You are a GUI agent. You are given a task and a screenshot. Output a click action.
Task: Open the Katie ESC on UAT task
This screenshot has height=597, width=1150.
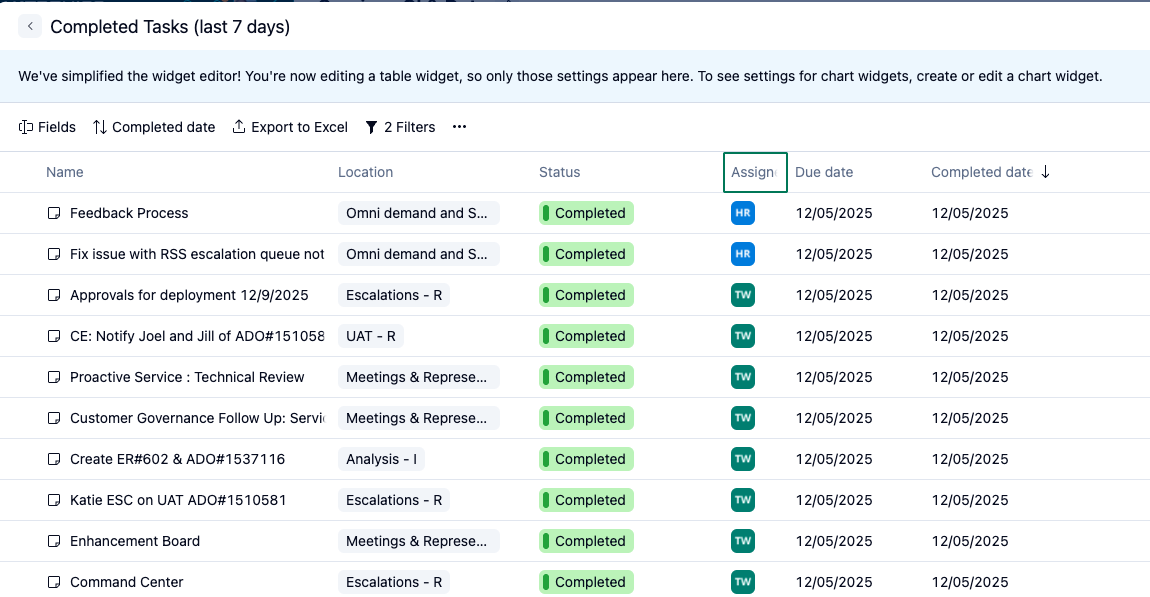pyautogui.click(x=178, y=500)
